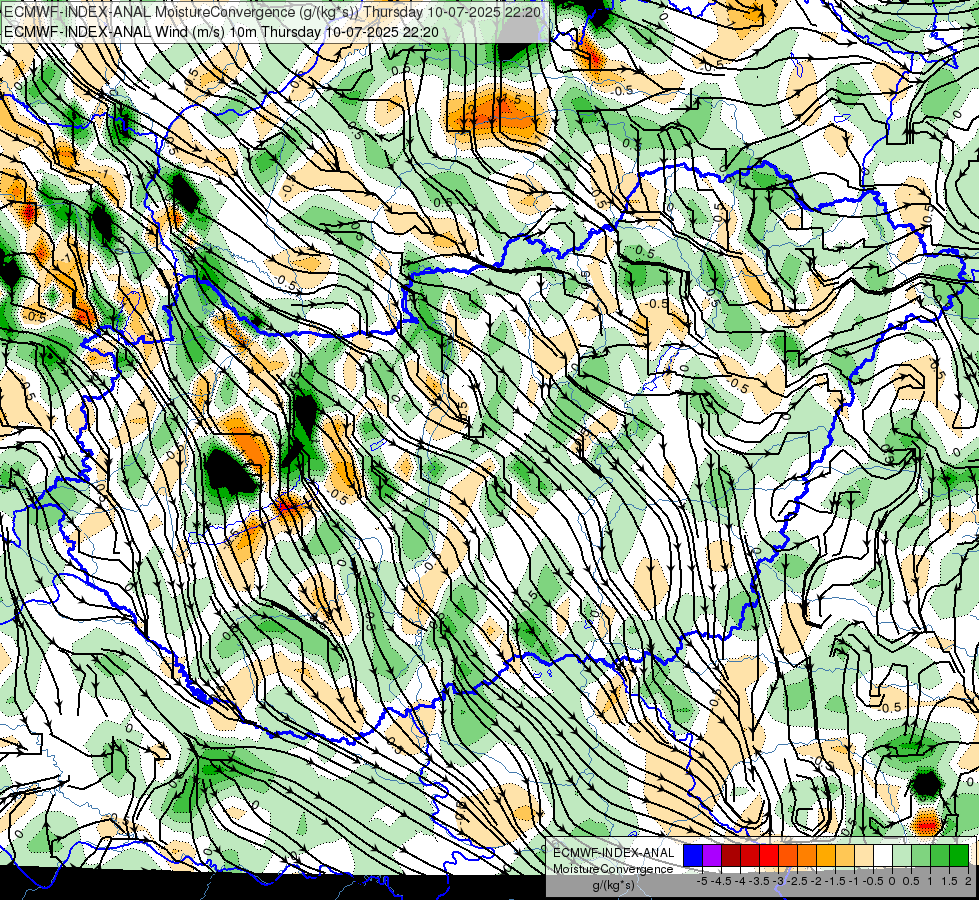The height and width of the screenshot is (900, 979).
Task: Choose the amber swatch between -2 and -1.5
Action: (826, 856)
